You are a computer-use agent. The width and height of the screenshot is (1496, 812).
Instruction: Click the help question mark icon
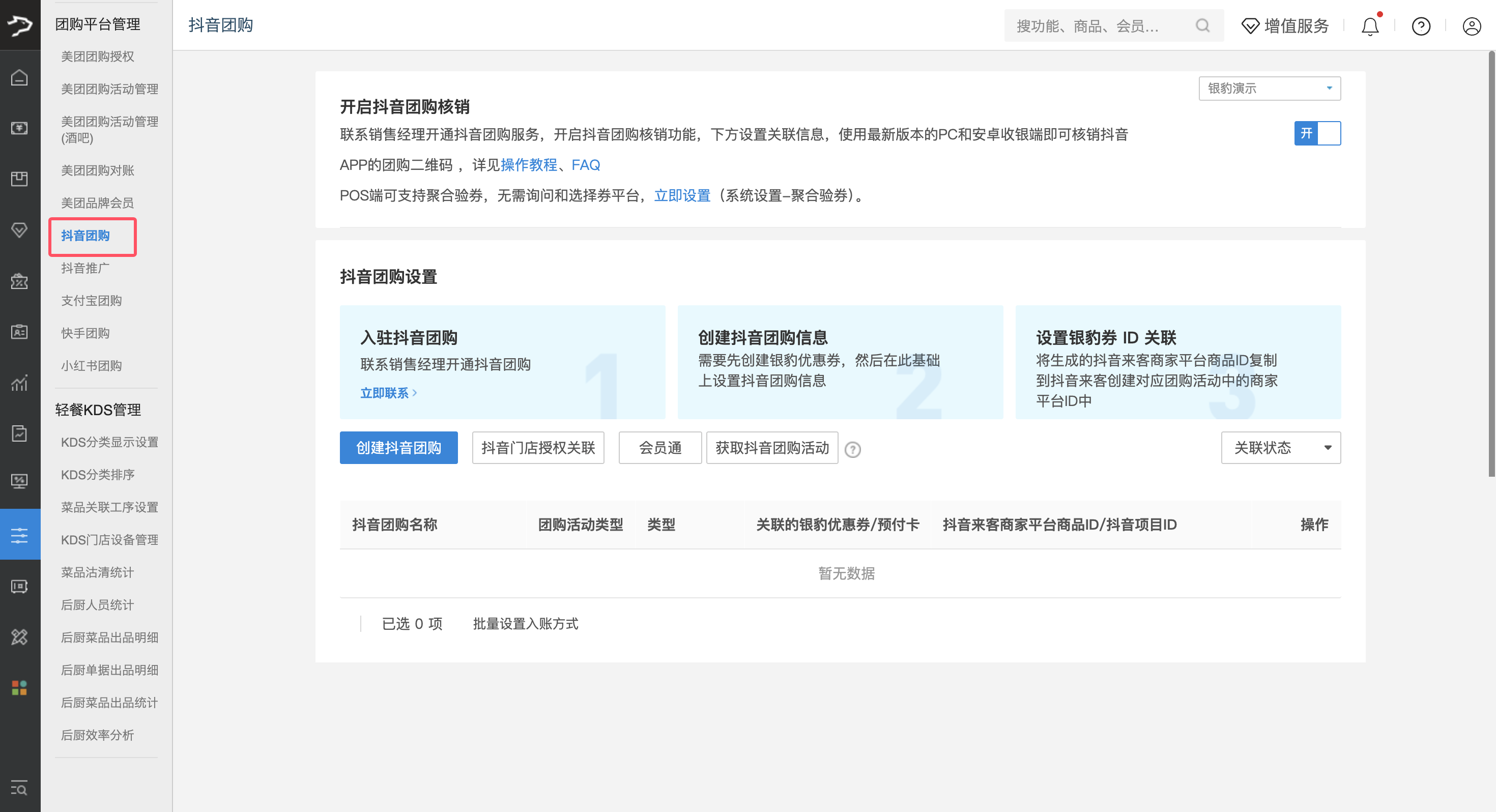point(1421,25)
